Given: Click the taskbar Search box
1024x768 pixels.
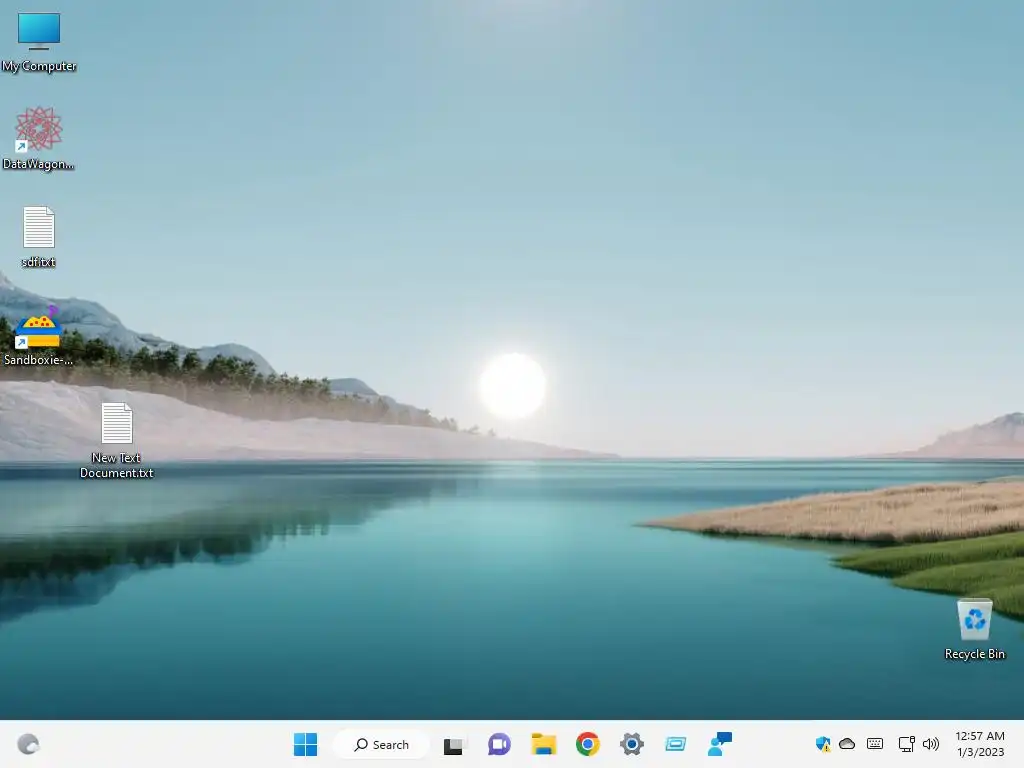Looking at the screenshot, I should click(381, 744).
